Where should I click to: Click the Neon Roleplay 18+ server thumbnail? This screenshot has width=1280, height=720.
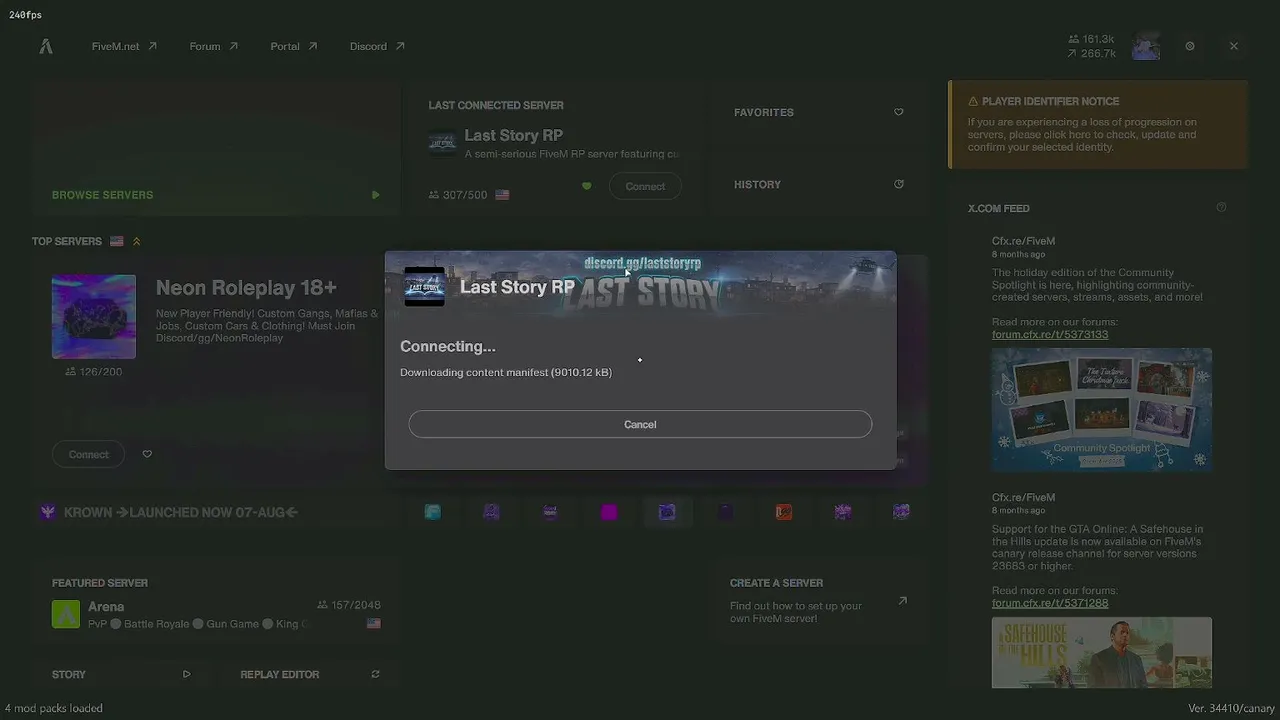(x=94, y=316)
